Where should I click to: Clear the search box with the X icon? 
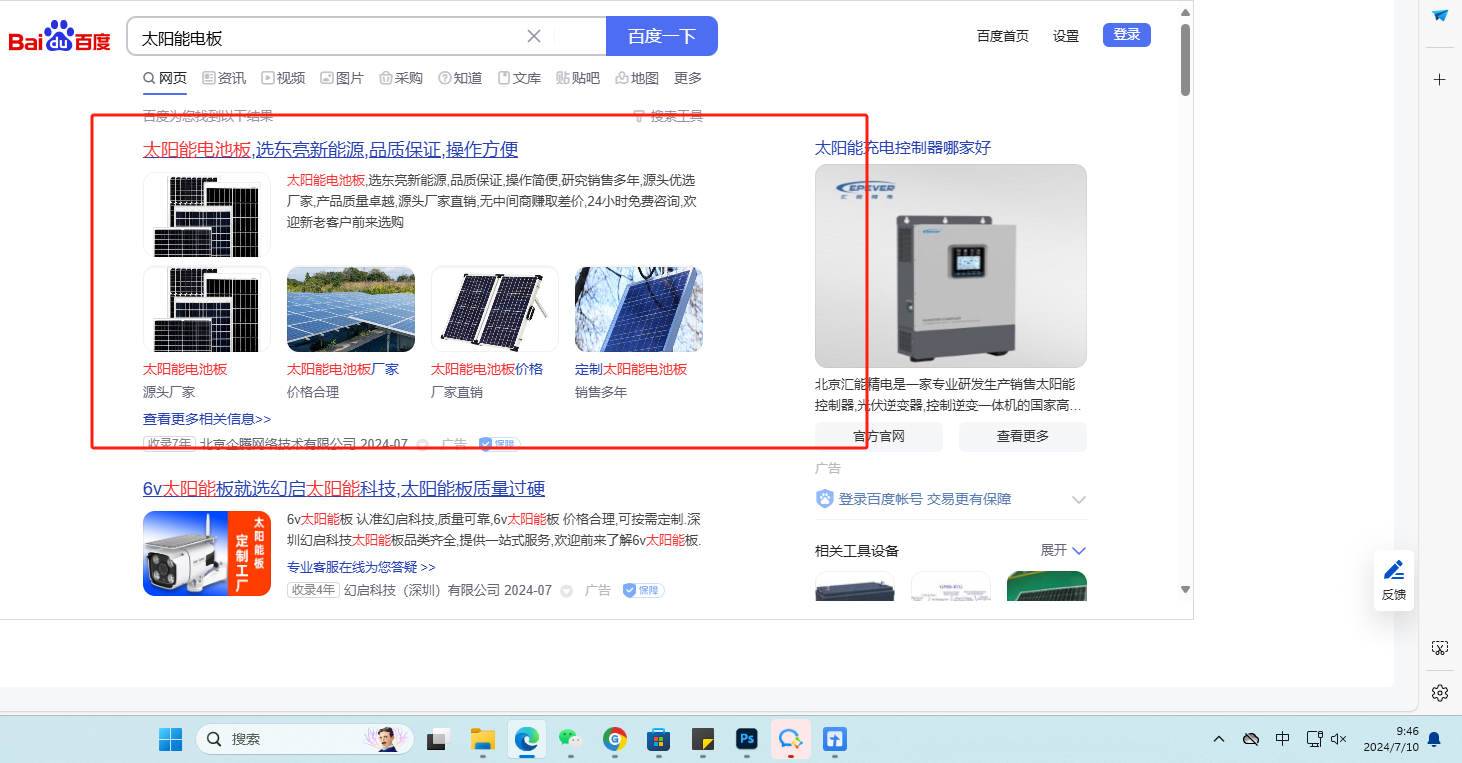click(534, 36)
